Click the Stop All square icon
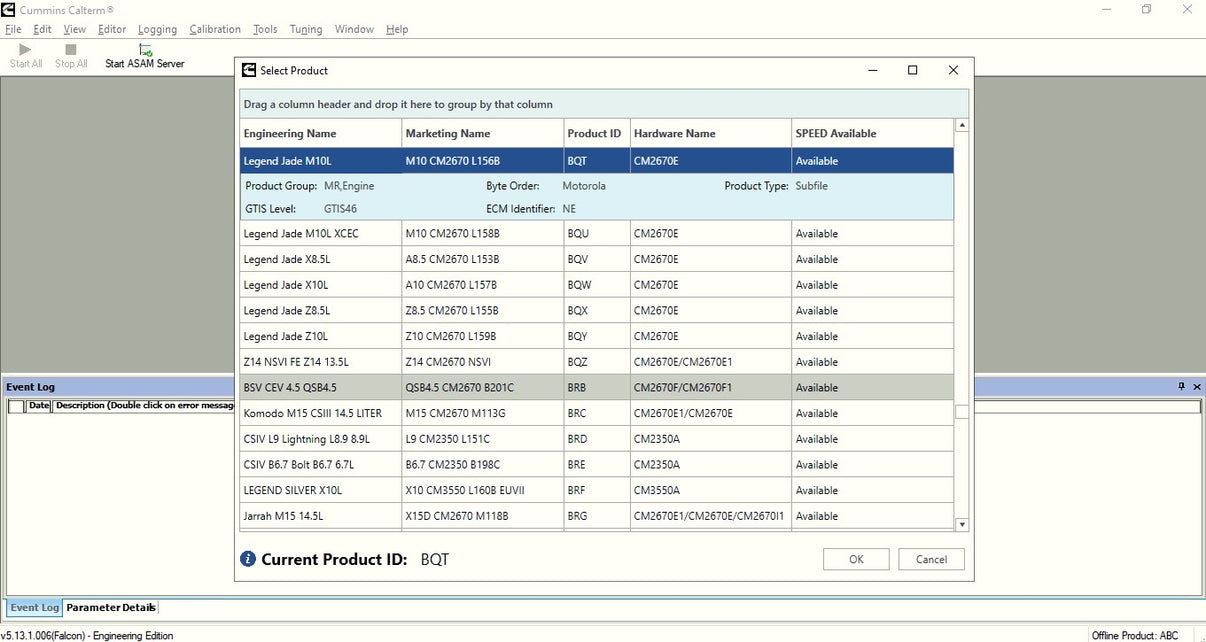1206x642 pixels. (71, 50)
